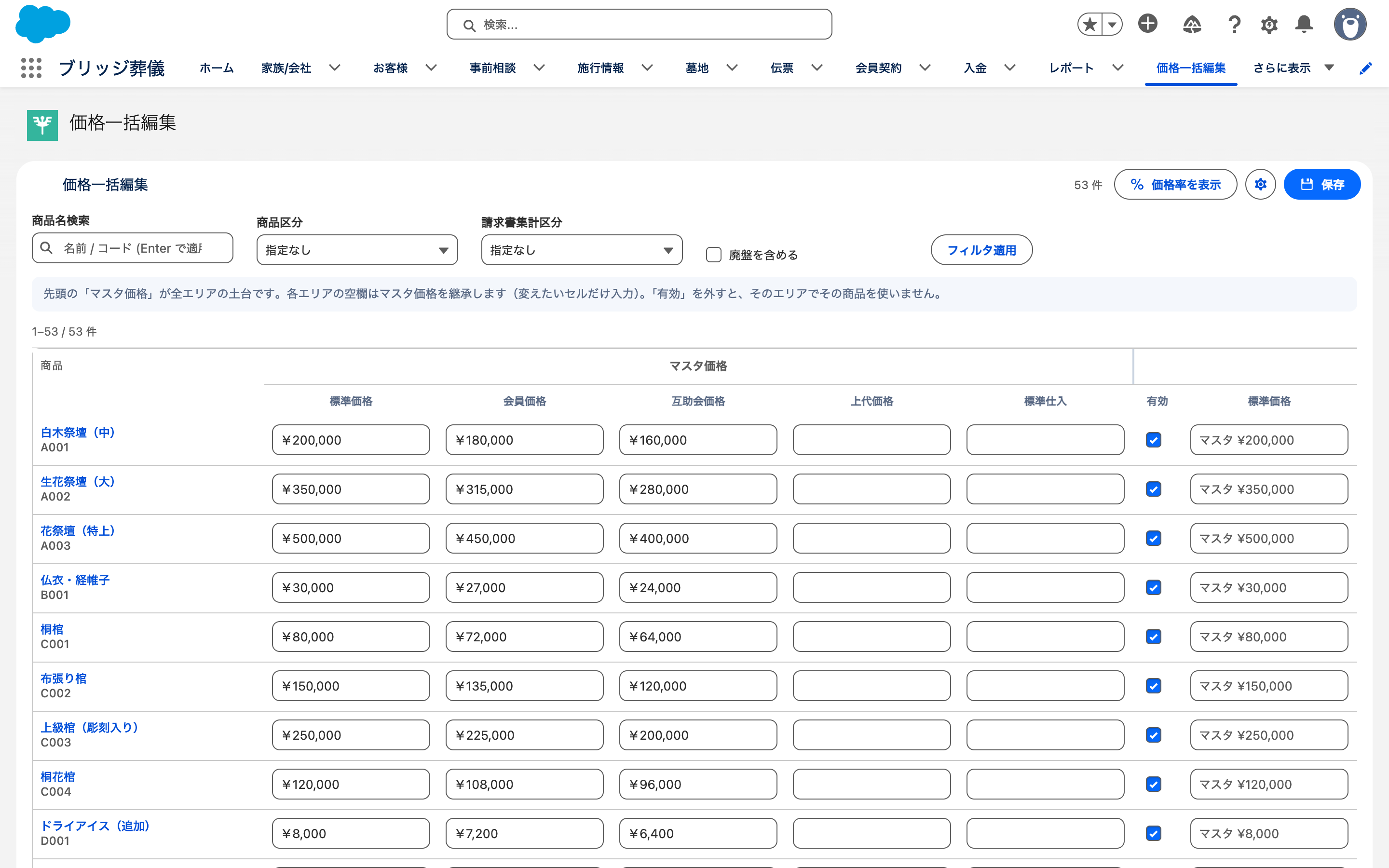
Task: Click the green 価格一括編集 page icon
Action: click(42, 124)
